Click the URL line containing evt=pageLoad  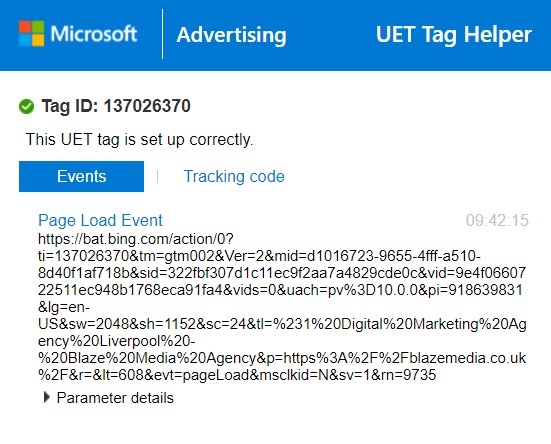point(237,375)
